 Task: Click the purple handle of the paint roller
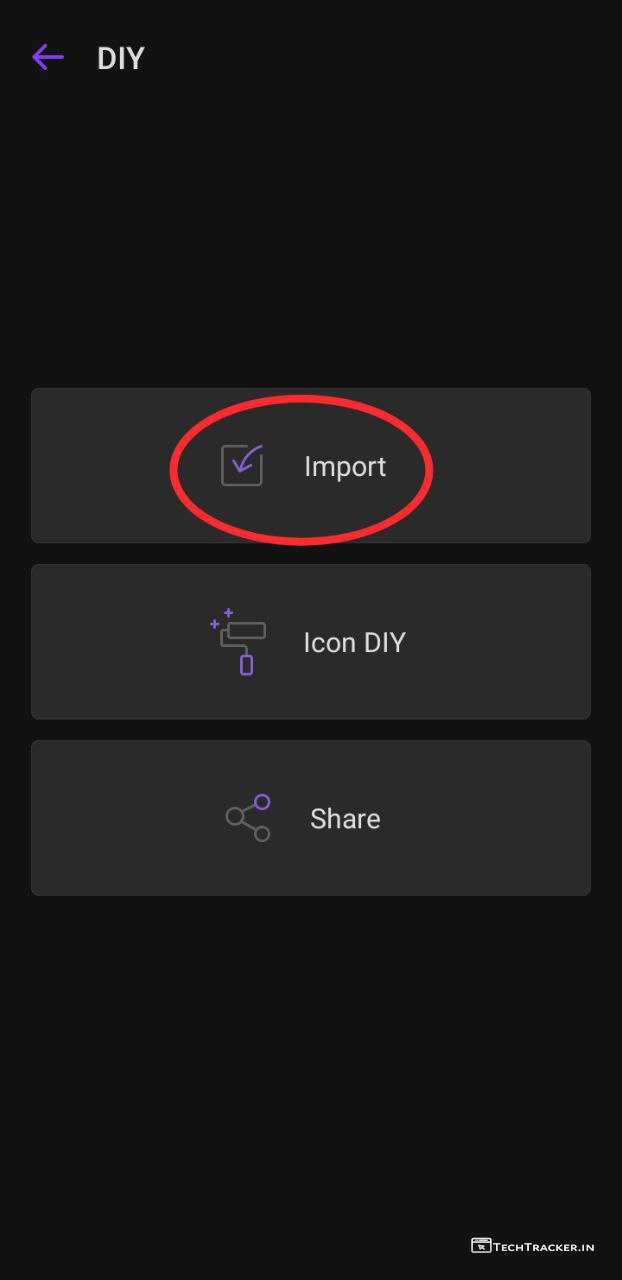tap(246, 664)
